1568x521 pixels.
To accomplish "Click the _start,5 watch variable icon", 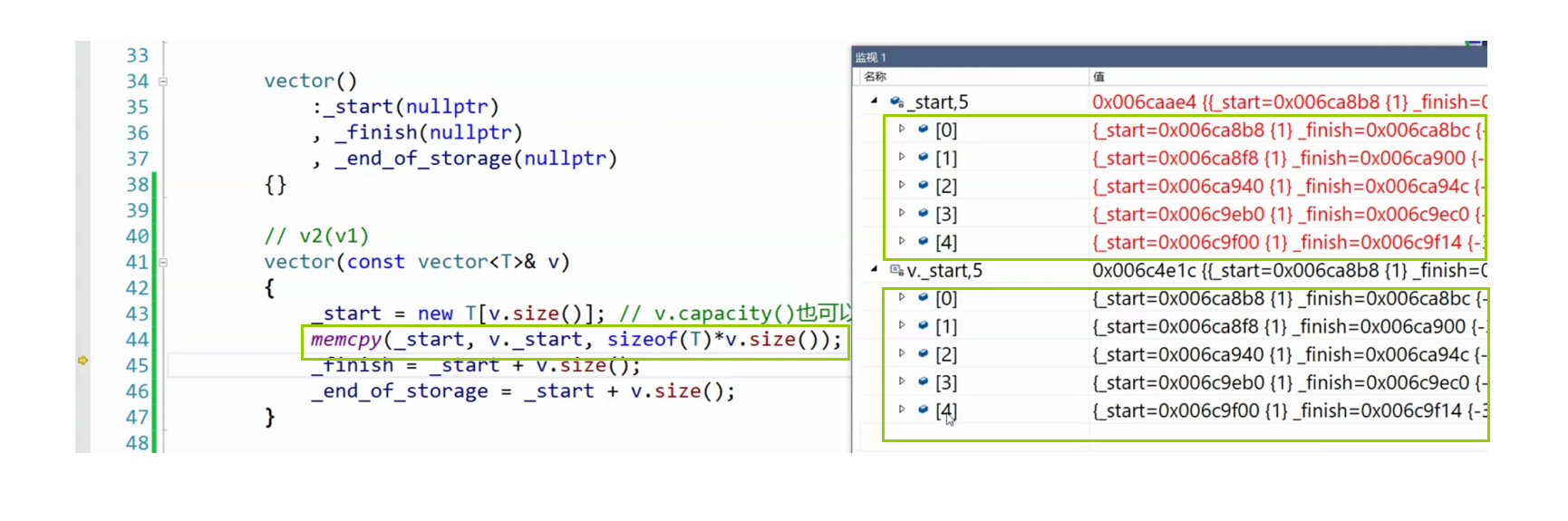I will pos(896,101).
